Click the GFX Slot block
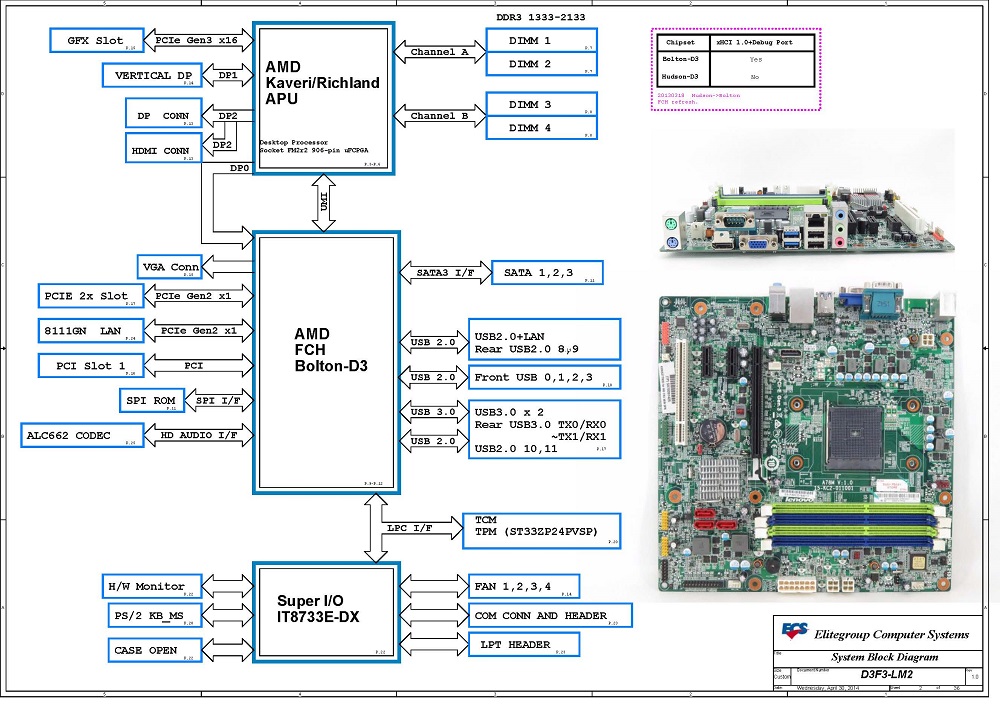The height and width of the screenshot is (706, 1000). (96, 40)
